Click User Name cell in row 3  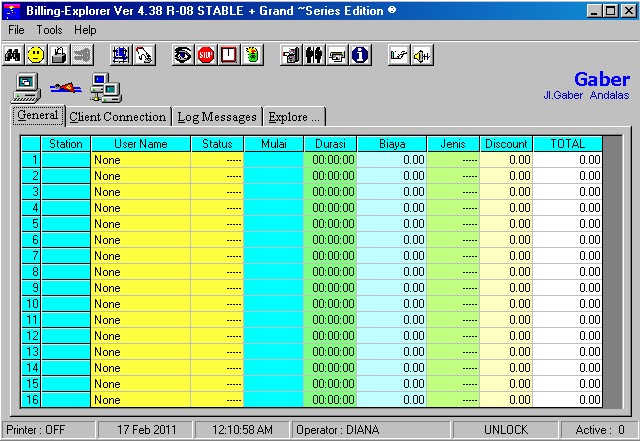[141, 192]
